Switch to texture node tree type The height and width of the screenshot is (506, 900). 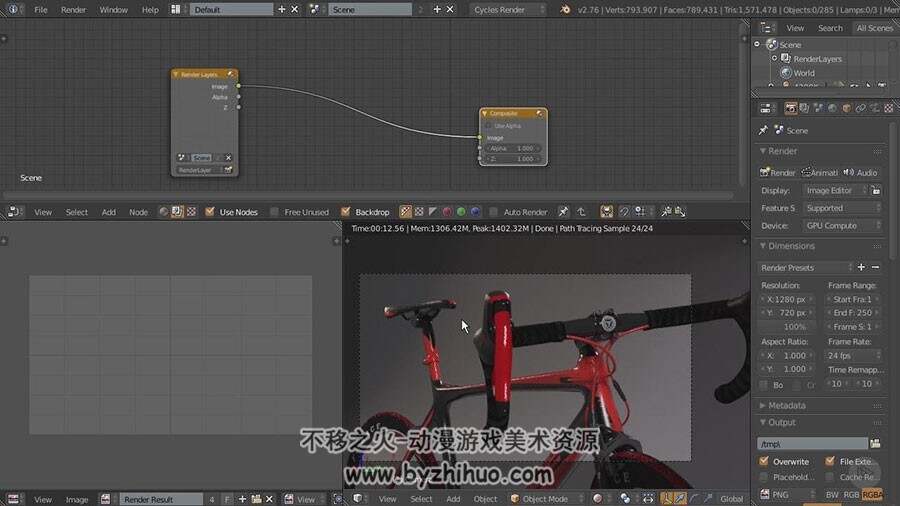tap(191, 212)
